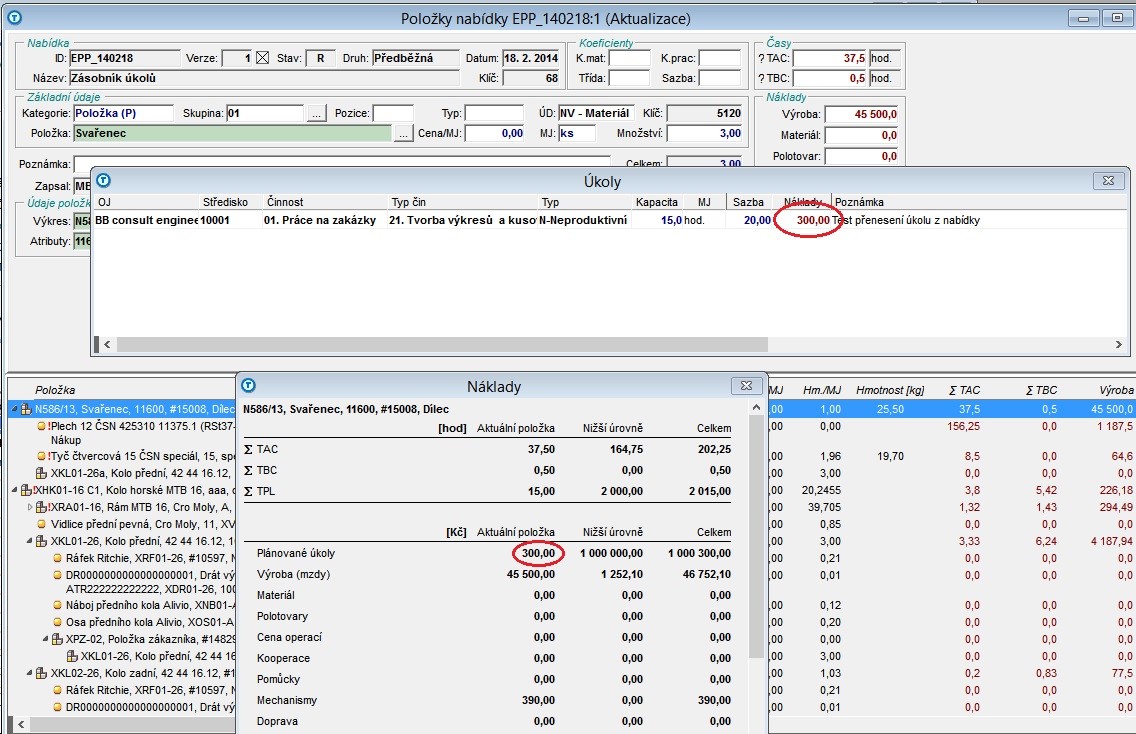1136x734 pixels.
Task: Click the XKL01-26a assembly icon
Action: click(x=41, y=473)
